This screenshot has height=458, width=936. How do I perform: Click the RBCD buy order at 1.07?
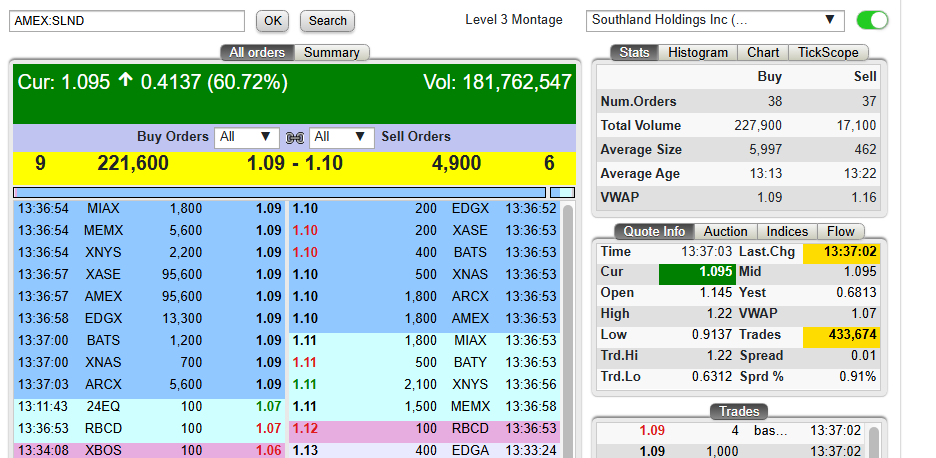pyautogui.click(x=148, y=429)
